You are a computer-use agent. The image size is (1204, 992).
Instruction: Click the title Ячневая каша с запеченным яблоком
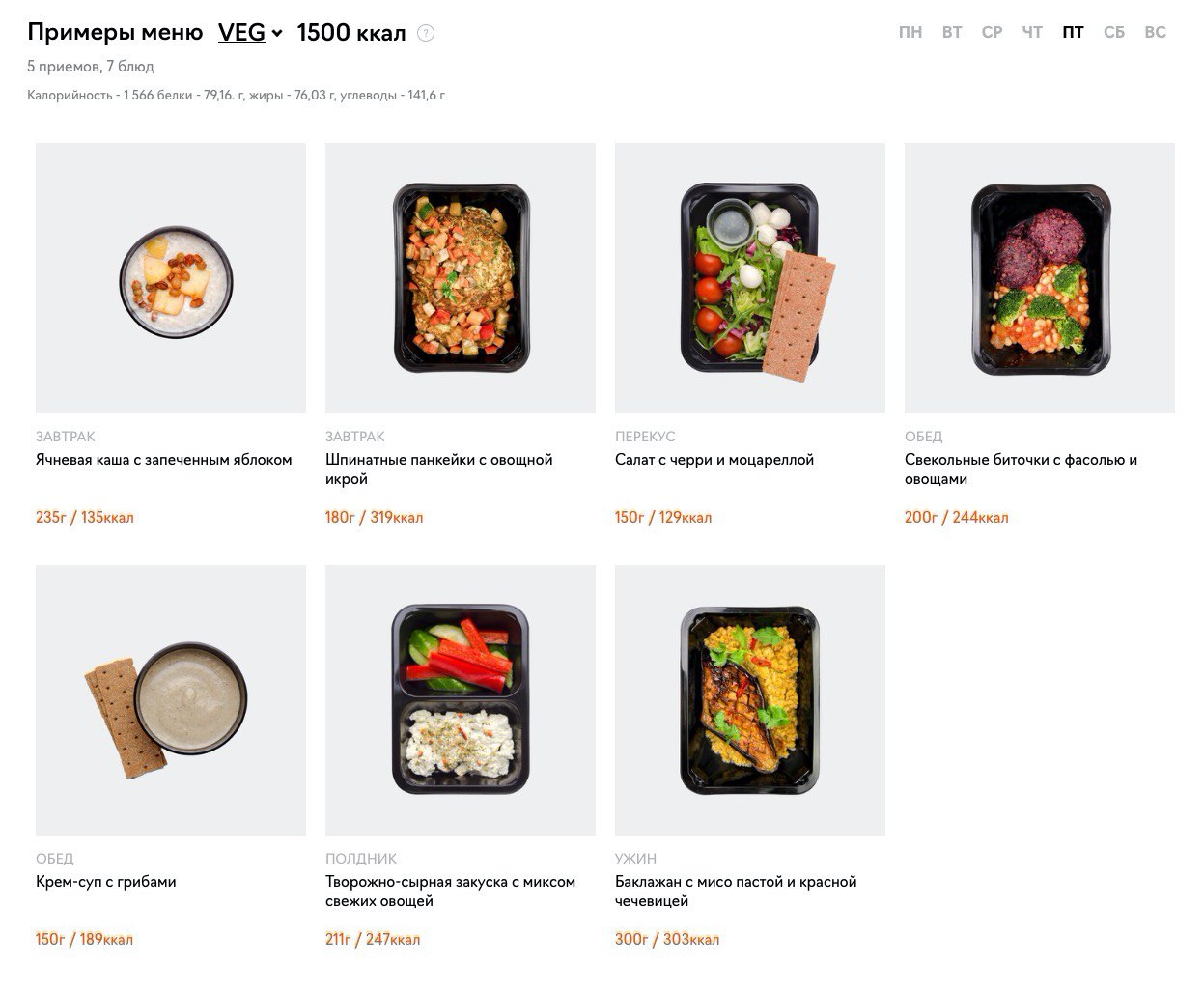(164, 460)
